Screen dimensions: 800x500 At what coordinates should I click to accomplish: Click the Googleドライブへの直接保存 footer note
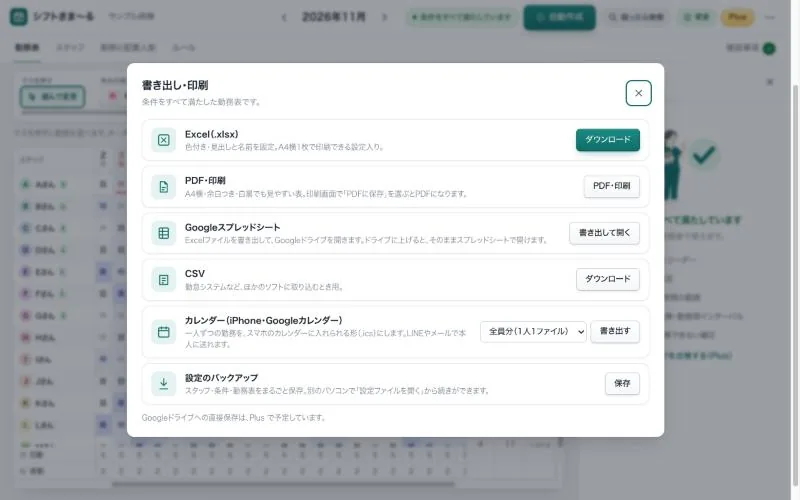pyautogui.click(x=233, y=417)
